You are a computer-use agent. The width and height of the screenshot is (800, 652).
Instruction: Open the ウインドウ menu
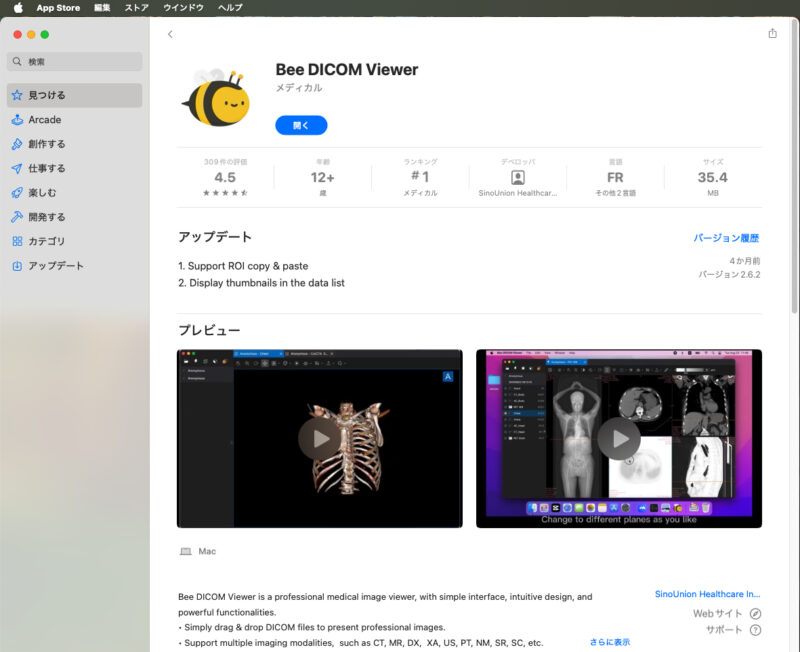pyautogui.click(x=183, y=8)
